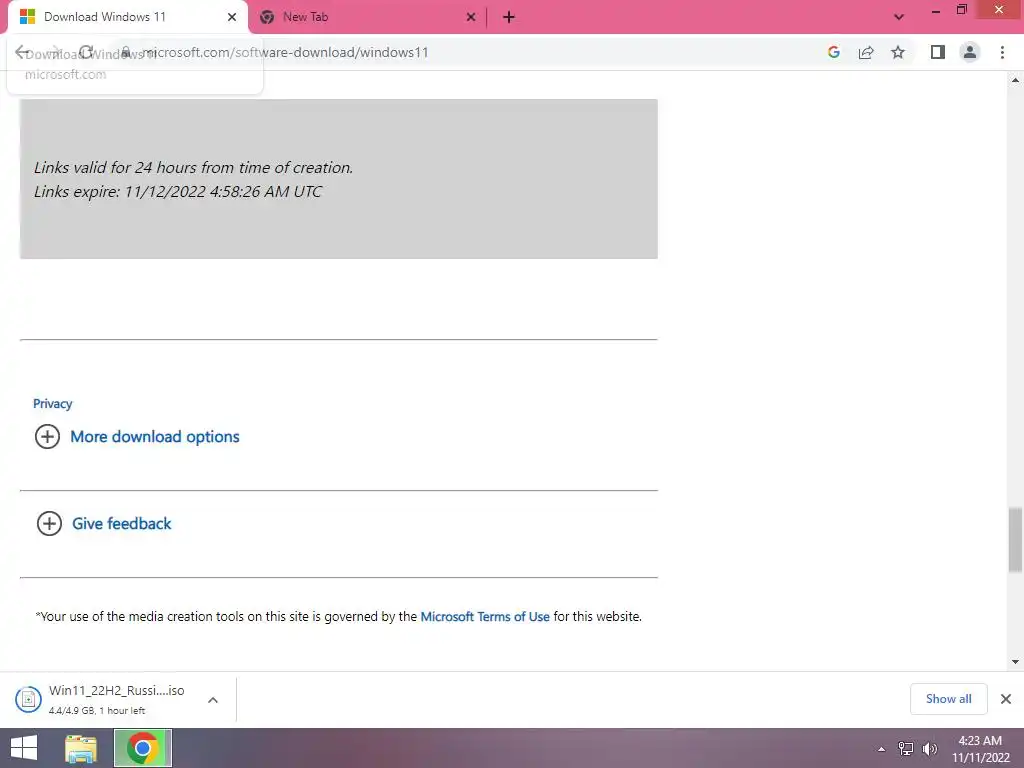Click the share page icon
This screenshot has height=768, width=1024.
tap(866, 52)
